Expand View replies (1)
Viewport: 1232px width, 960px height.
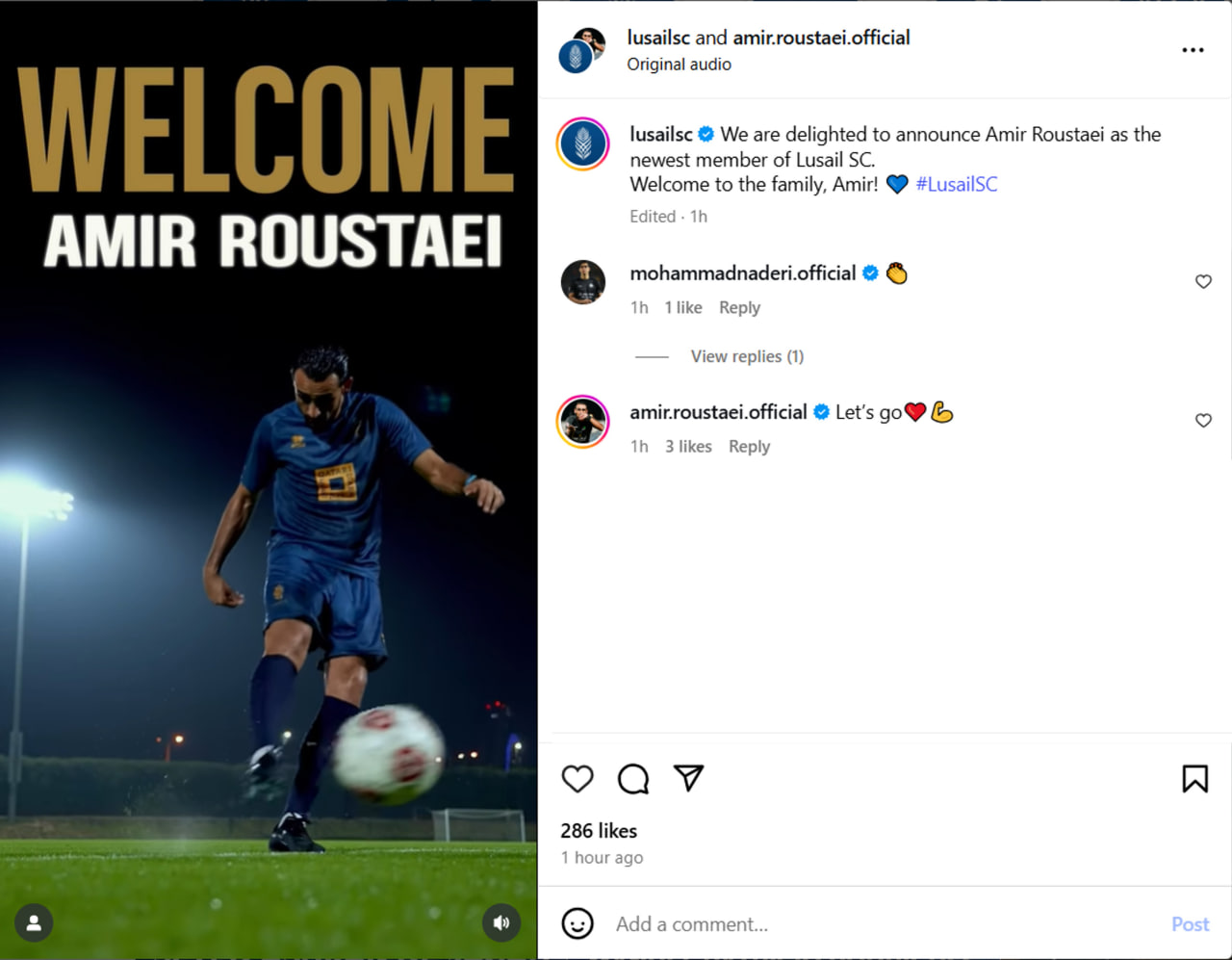[747, 356]
